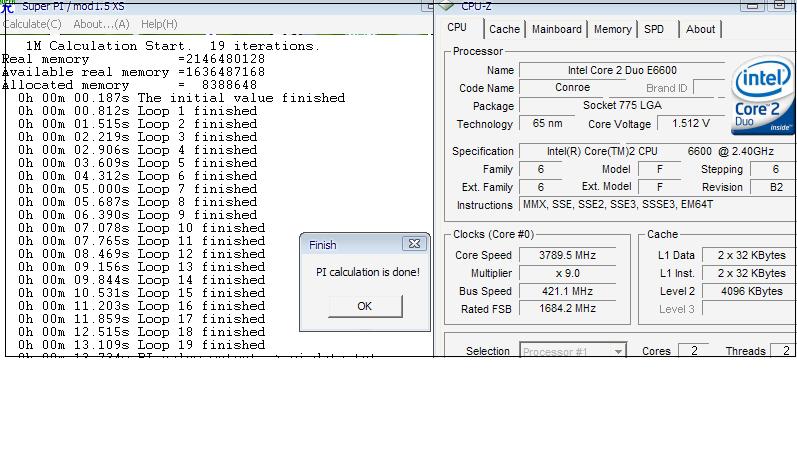797x450 pixels.
Task: Click the CPU-Z title bar icon
Action: click(x=446, y=6)
